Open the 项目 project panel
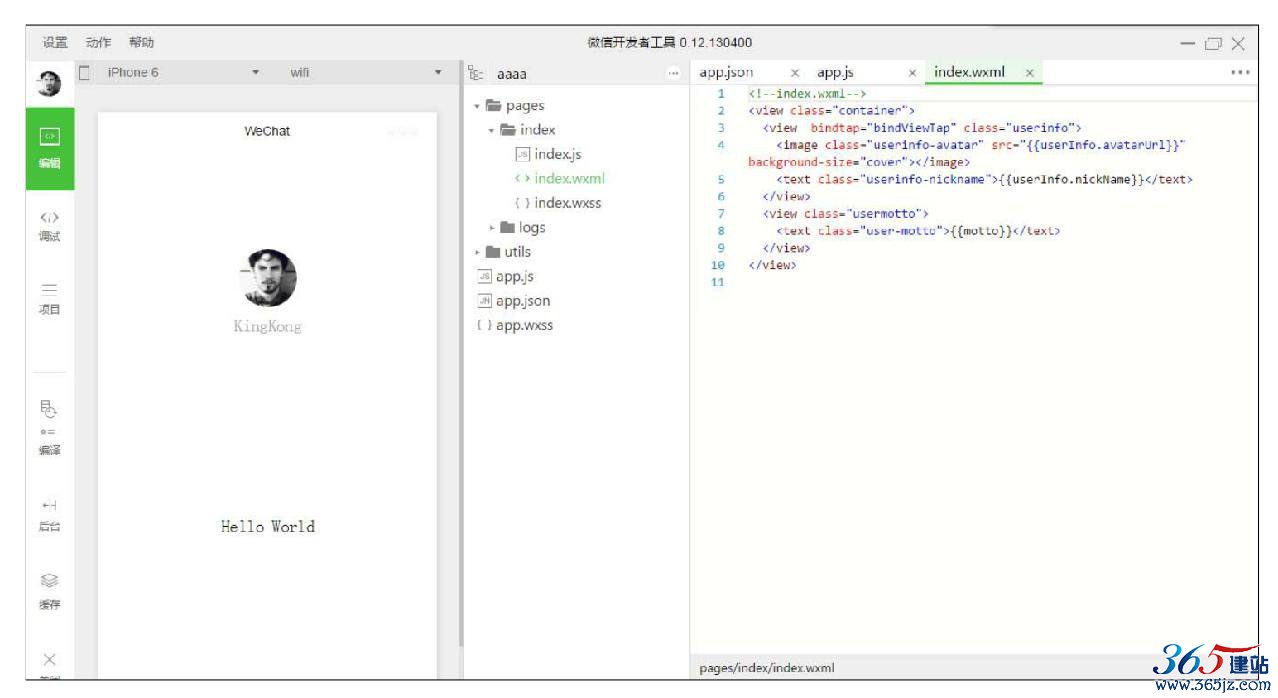 pyautogui.click(x=49, y=297)
